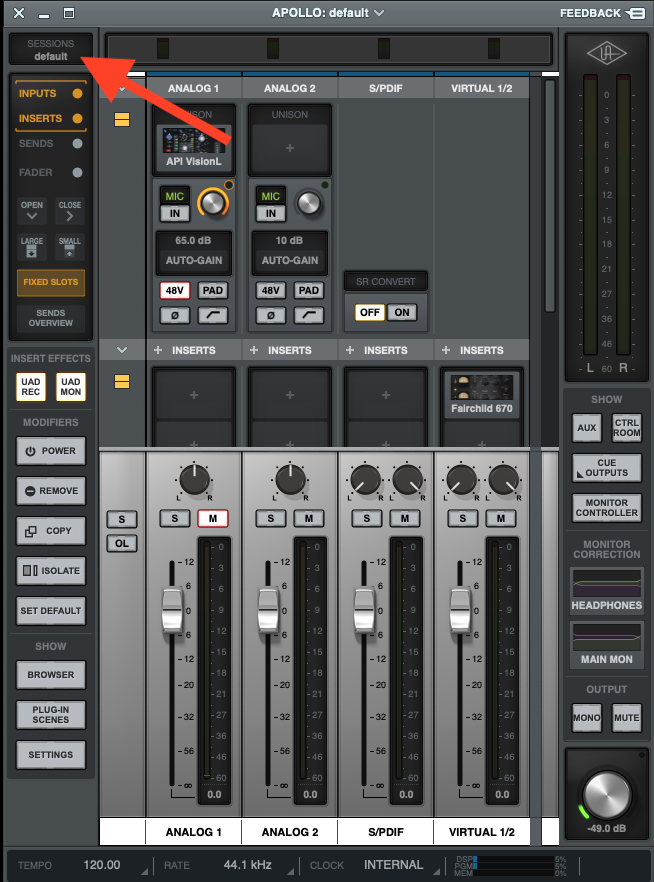Click the OPEN sections chevron
Screen dimensions: 654x882
point(31,211)
